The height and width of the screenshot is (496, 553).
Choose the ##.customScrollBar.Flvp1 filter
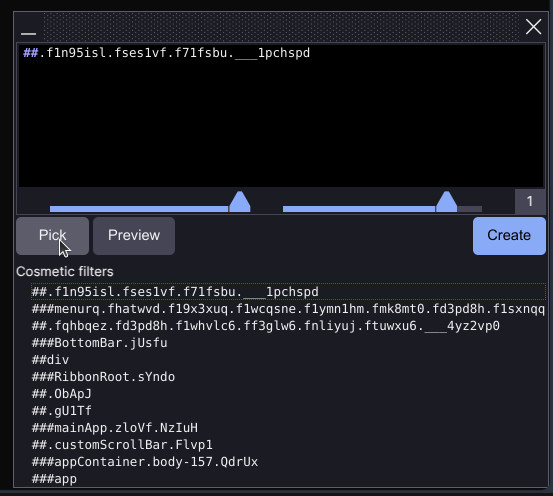(122, 444)
